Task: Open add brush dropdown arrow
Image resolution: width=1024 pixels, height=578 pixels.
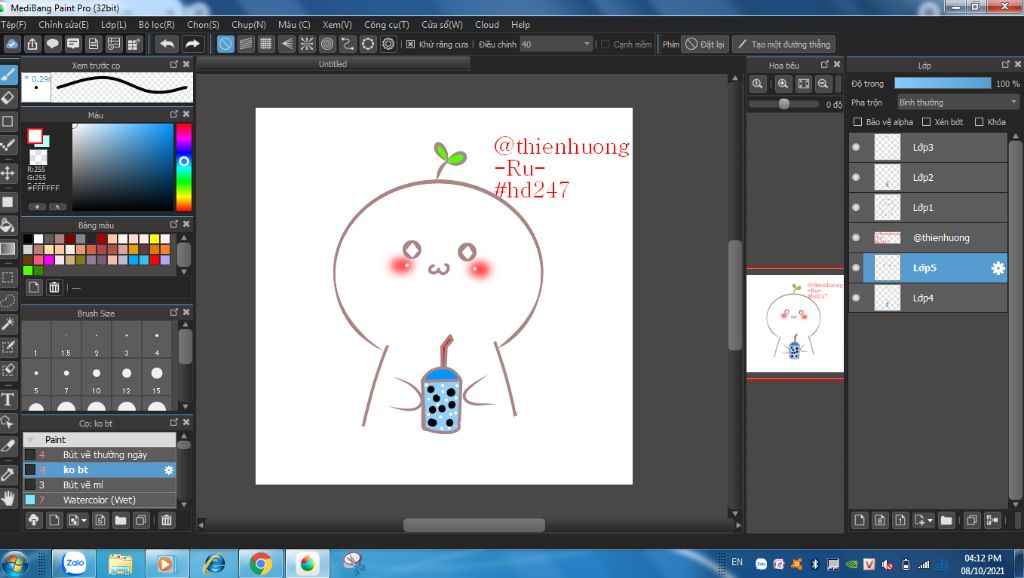Action: click(x=85, y=521)
